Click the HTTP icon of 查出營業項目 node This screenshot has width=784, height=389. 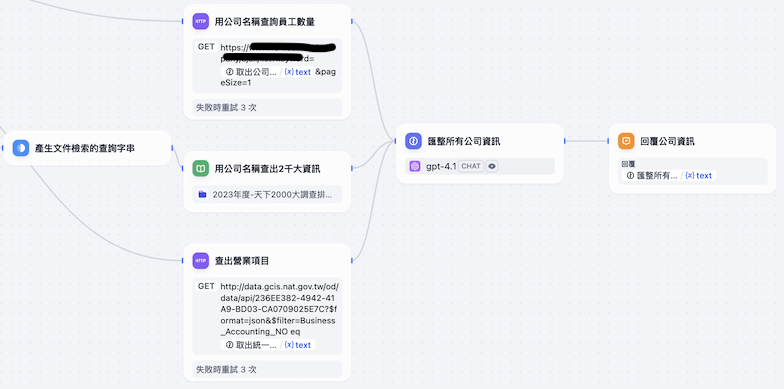(200, 260)
